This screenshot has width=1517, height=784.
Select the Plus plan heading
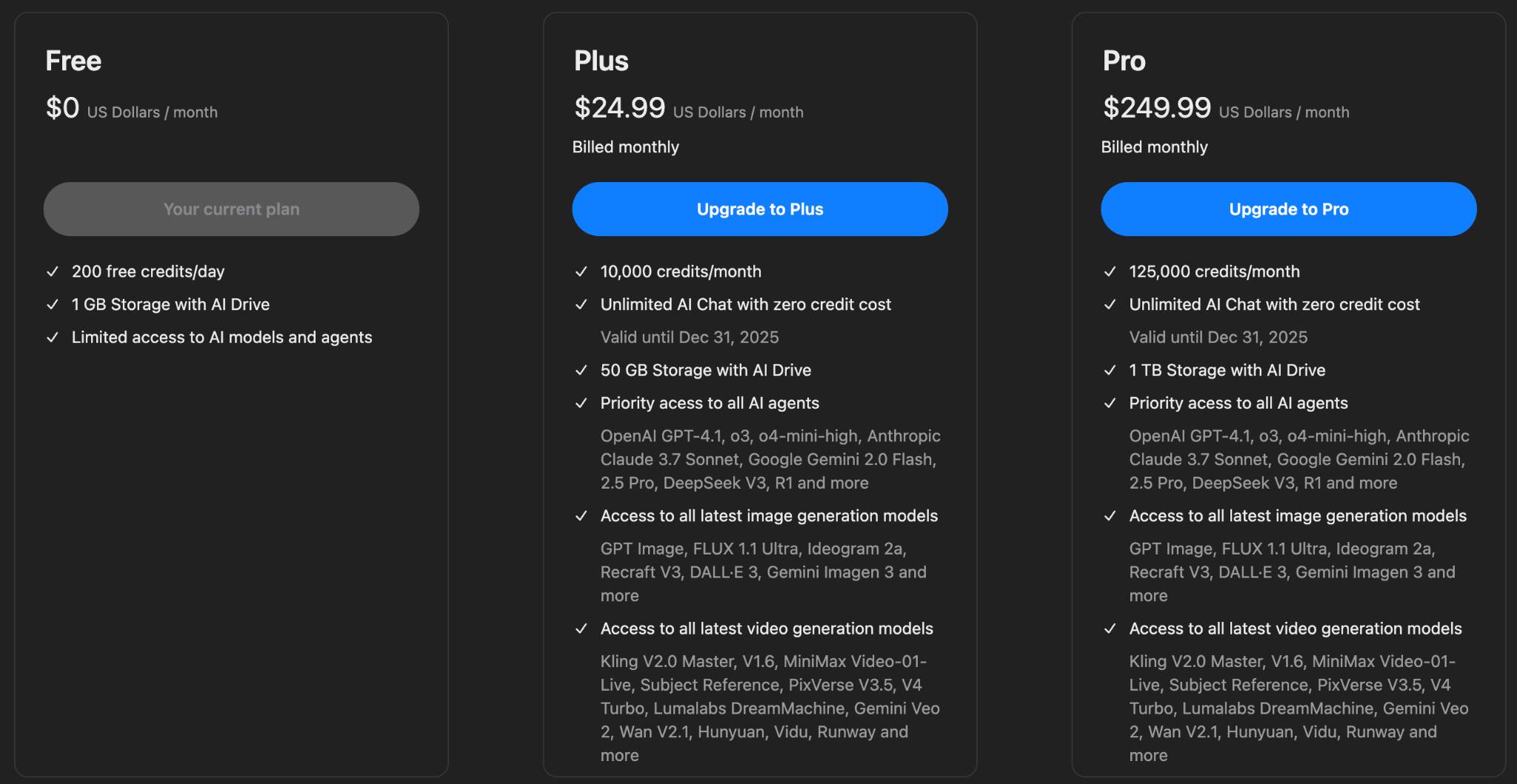pyautogui.click(x=601, y=61)
